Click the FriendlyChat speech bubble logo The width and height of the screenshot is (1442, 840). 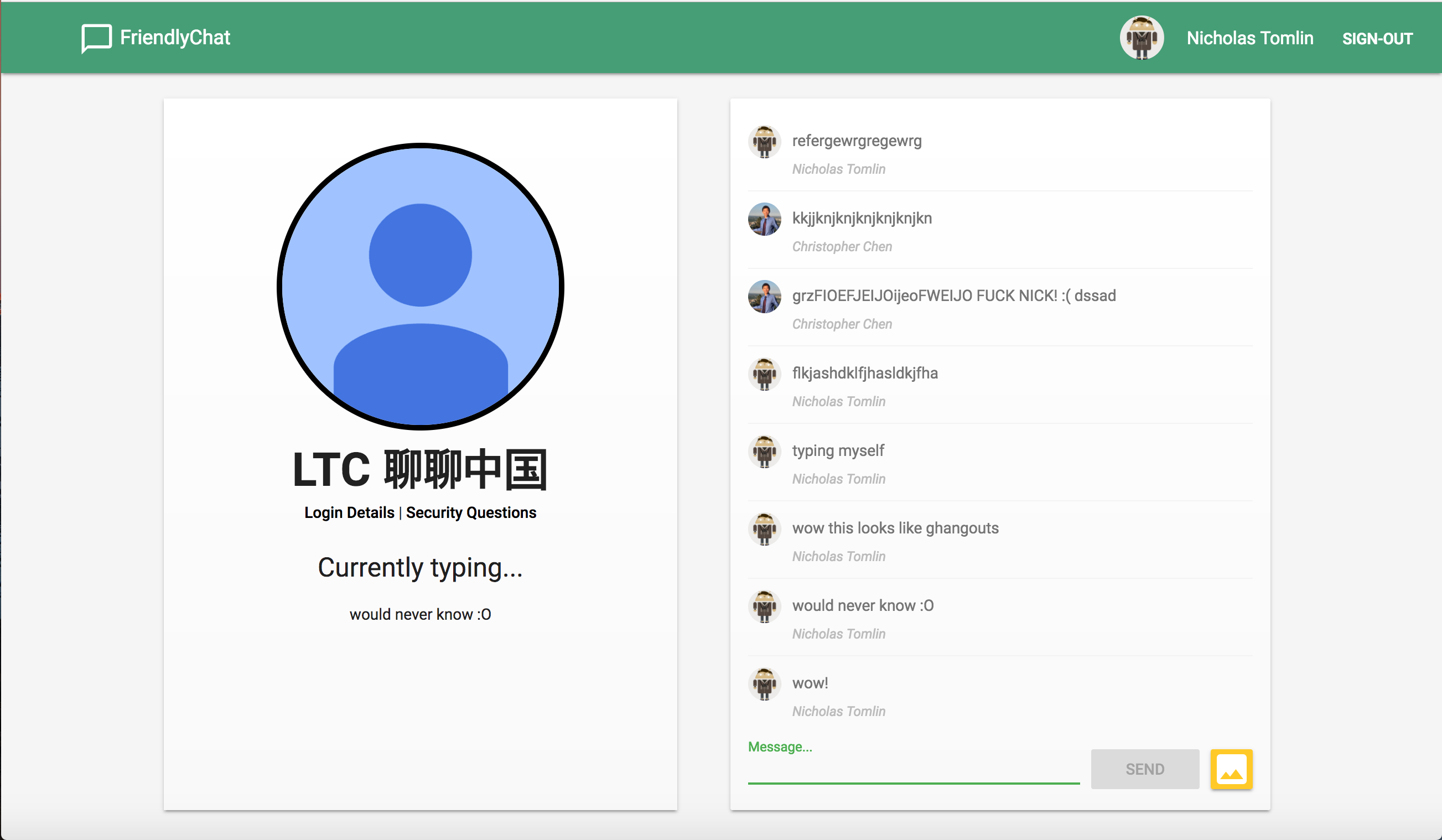click(96, 38)
